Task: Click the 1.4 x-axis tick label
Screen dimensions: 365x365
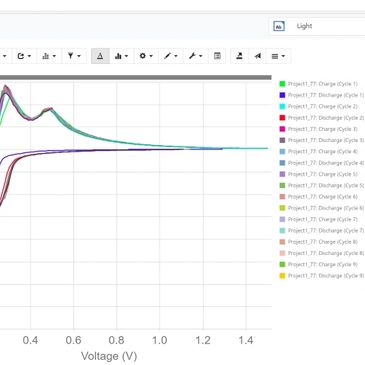Action: coord(246,341)
